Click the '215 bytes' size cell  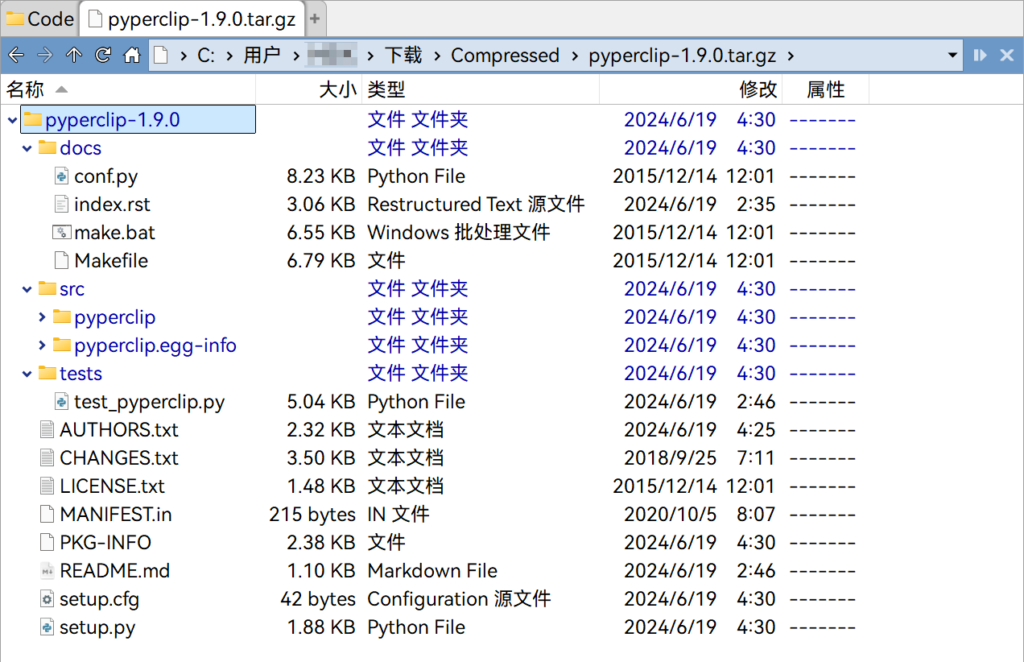point(312,514)
